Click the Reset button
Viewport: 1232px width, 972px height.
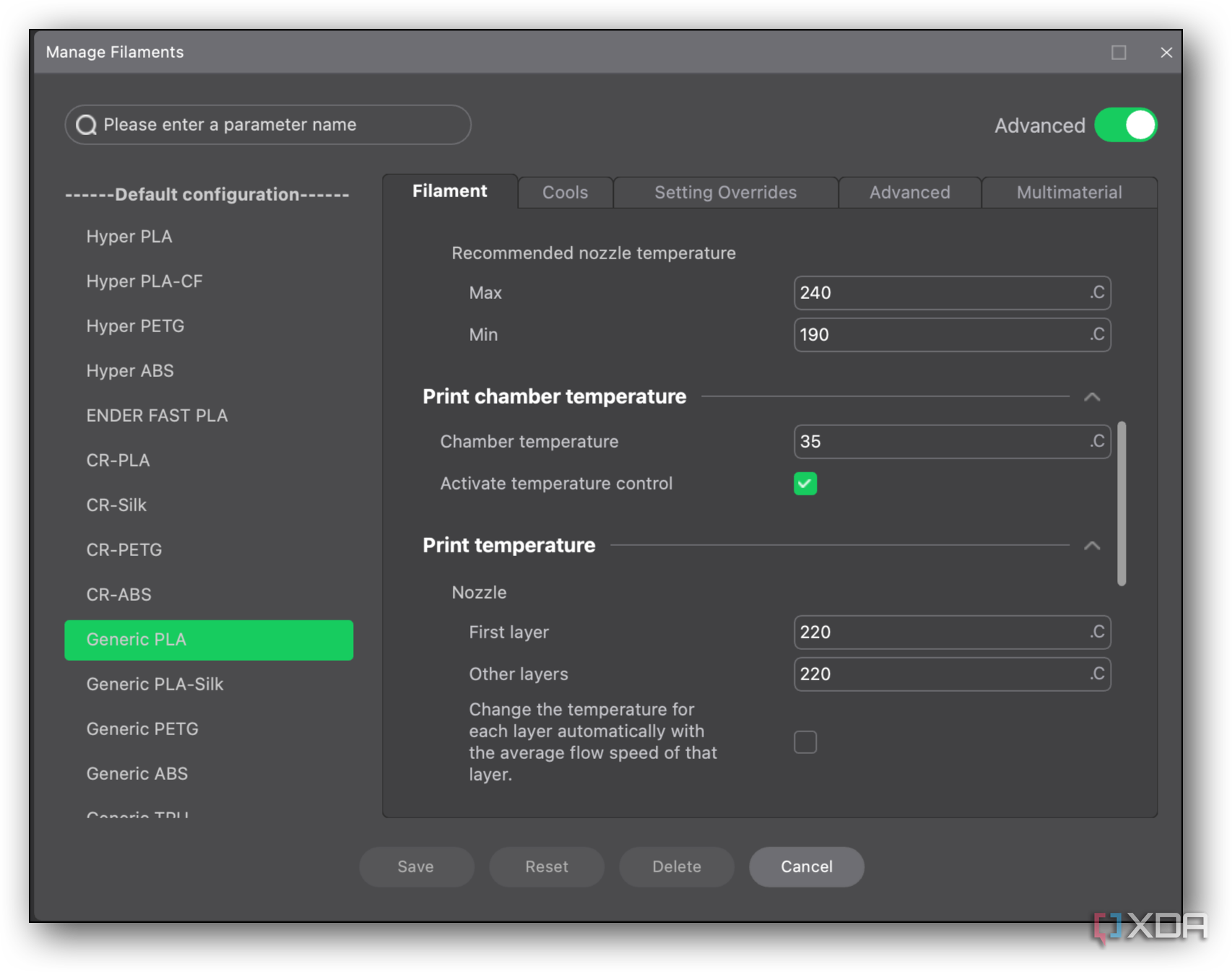547,867
